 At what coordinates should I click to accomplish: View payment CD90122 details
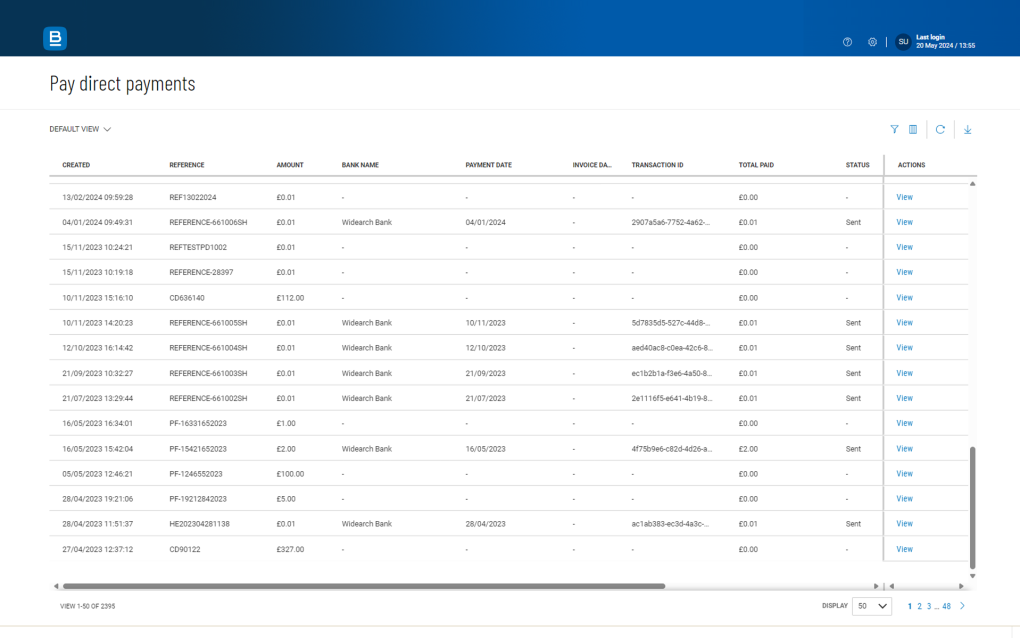click(x=904, y=549)
